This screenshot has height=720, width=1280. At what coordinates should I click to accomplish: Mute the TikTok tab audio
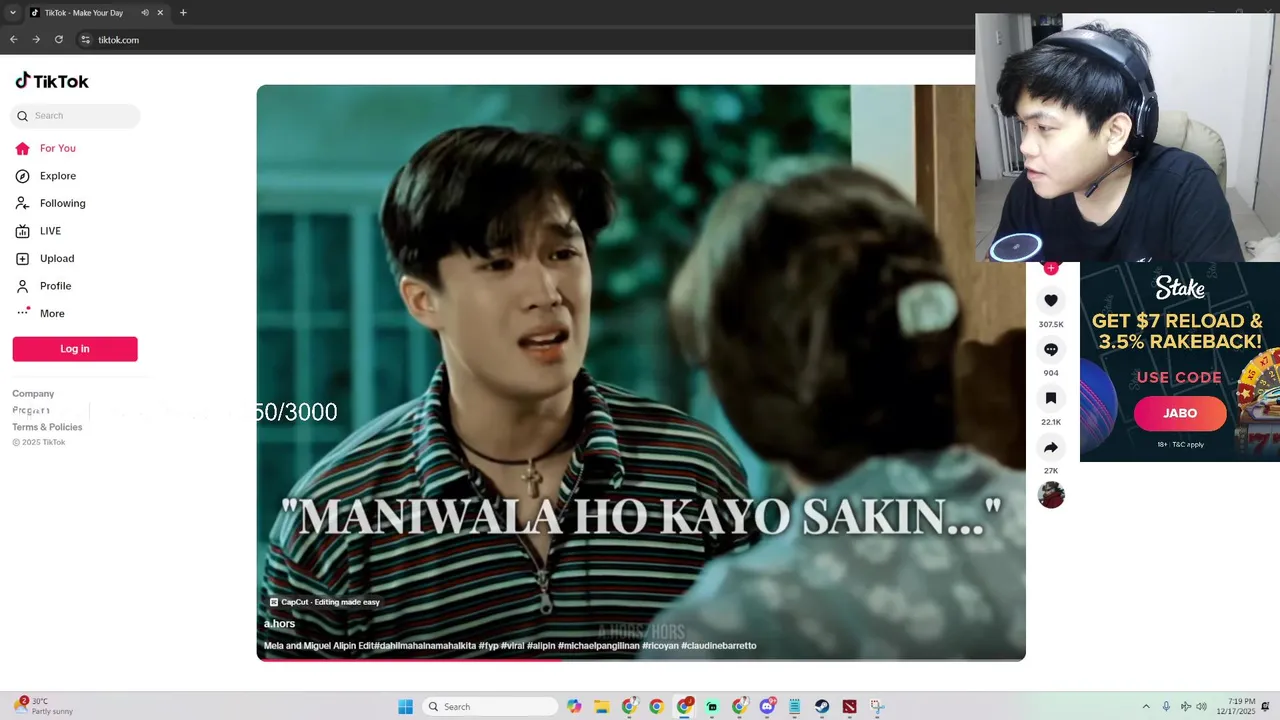(x=144, y=13)
